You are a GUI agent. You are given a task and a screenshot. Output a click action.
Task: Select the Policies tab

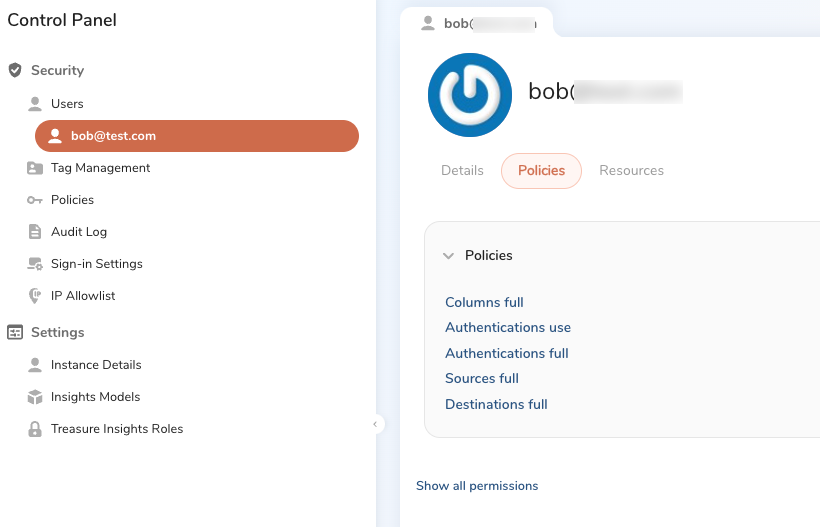(x=541, y=171)
